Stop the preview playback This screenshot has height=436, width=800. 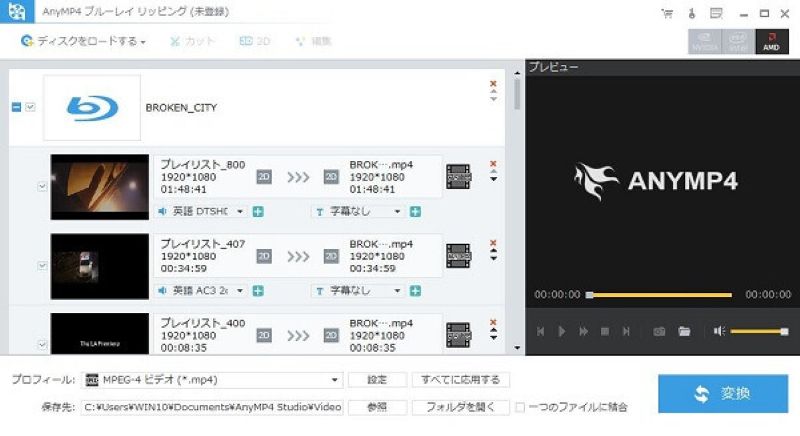(605, 331)
